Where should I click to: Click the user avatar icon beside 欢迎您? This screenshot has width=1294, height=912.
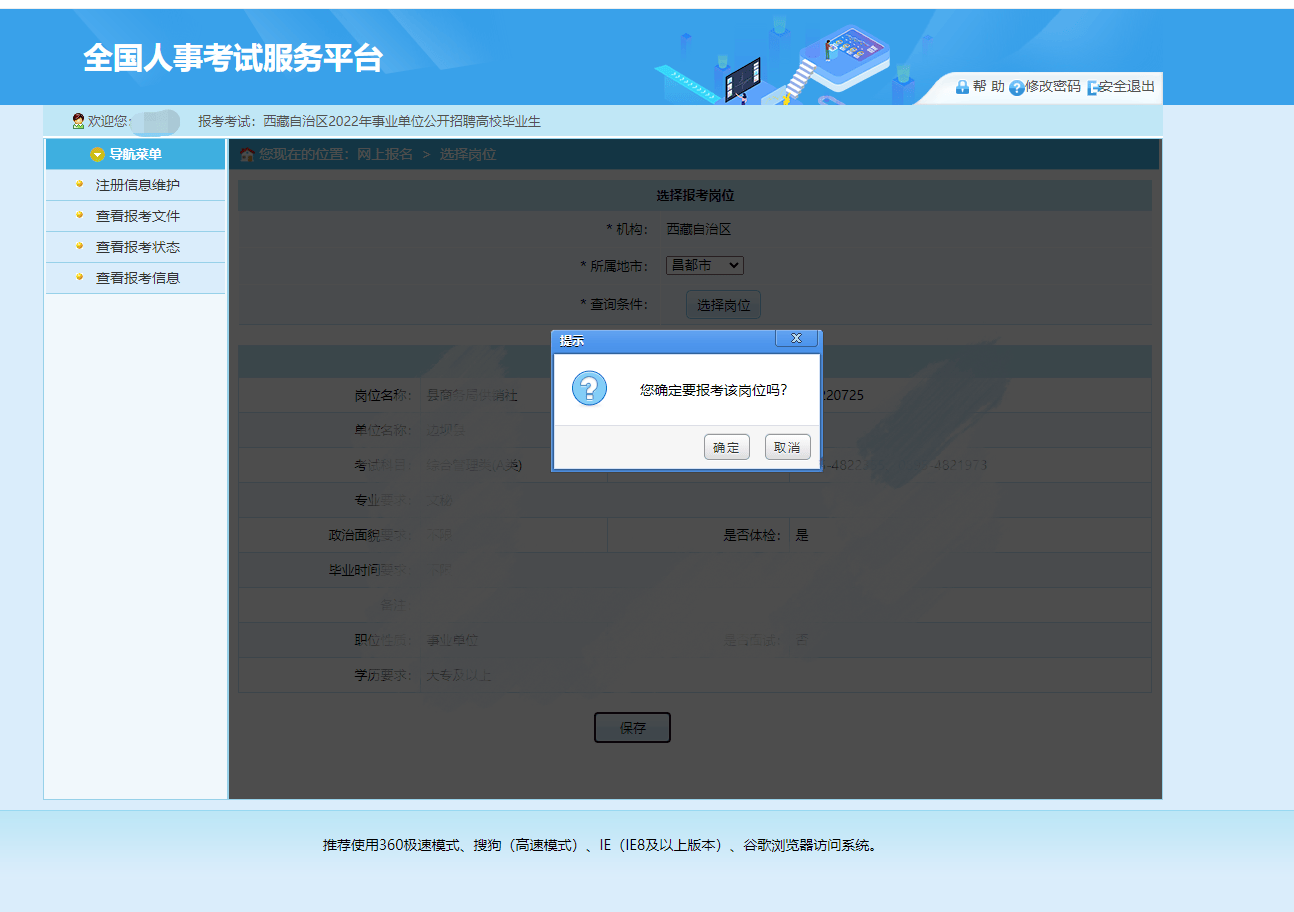tap(78, 121)
